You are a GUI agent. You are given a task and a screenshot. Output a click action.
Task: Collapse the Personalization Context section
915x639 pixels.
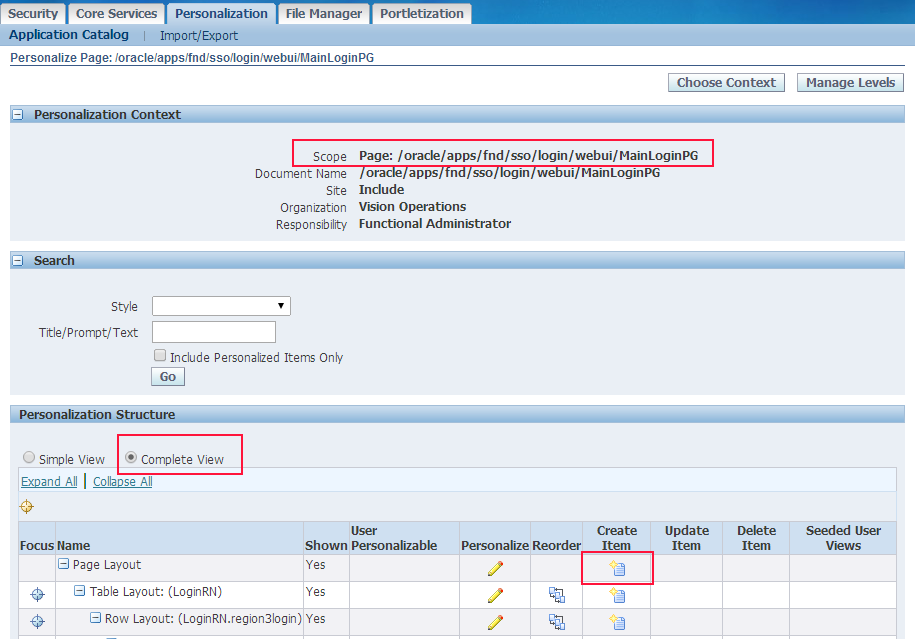point(18,114)
